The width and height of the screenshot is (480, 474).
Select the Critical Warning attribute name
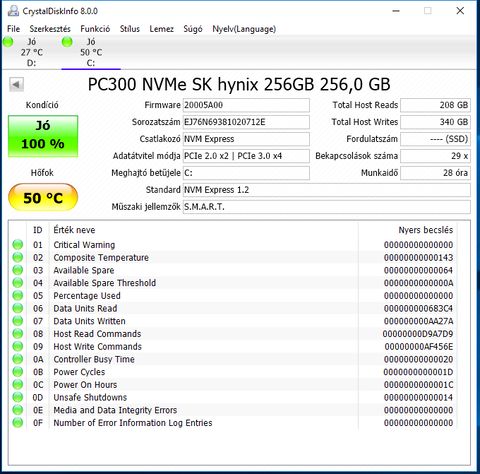(x=84, y=245)
